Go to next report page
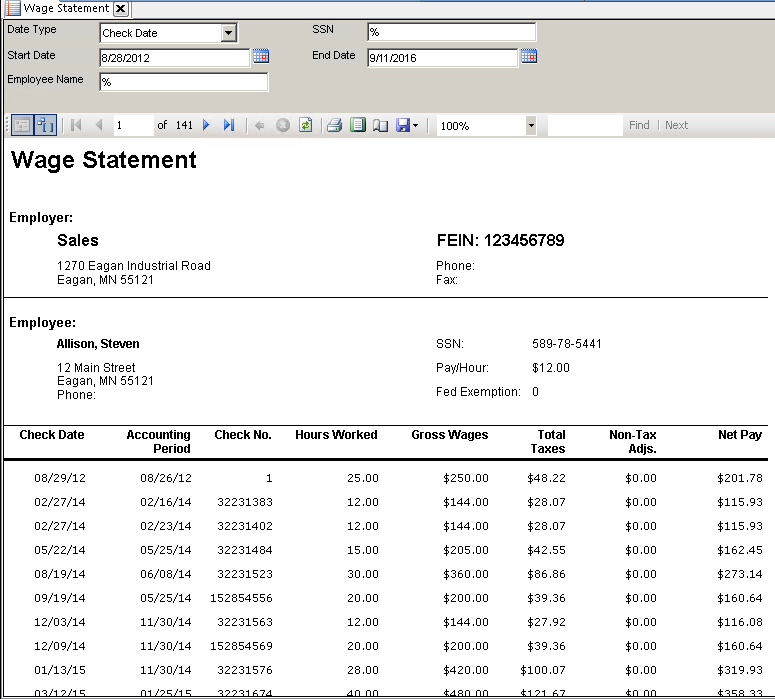 [206, 125]
